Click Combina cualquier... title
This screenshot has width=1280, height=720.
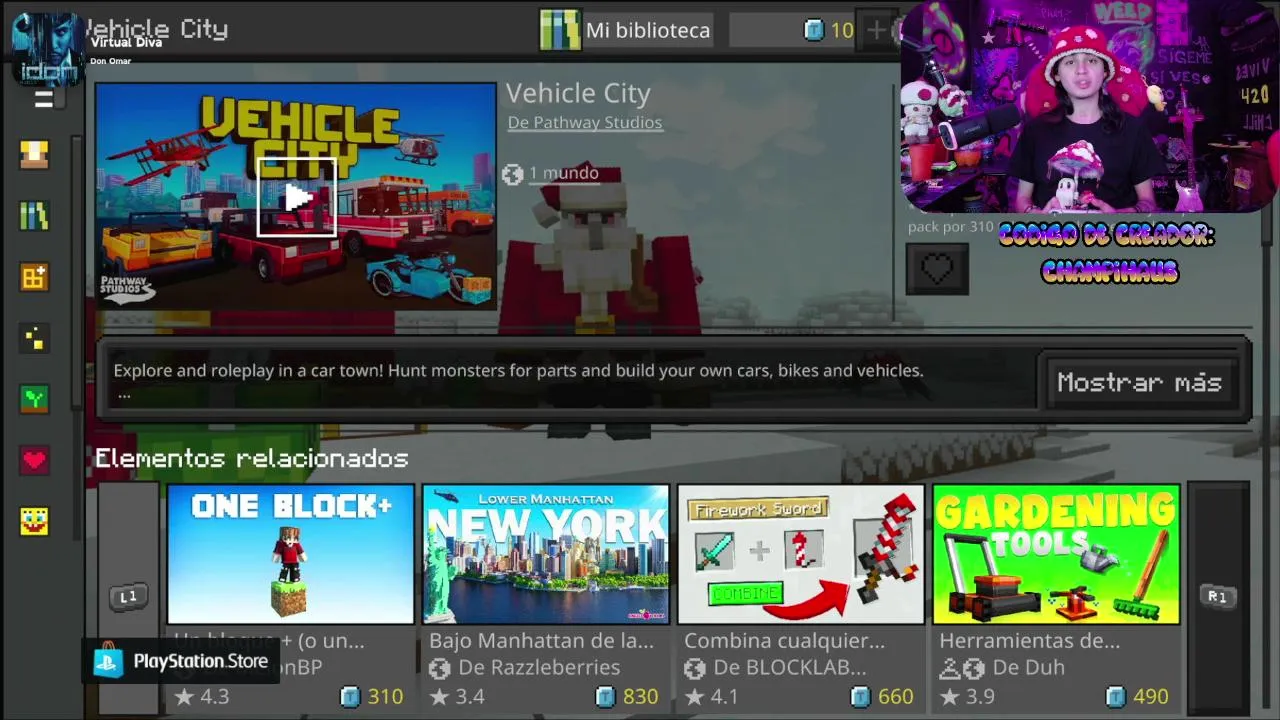pyautogui.click(x=784, y=640)
